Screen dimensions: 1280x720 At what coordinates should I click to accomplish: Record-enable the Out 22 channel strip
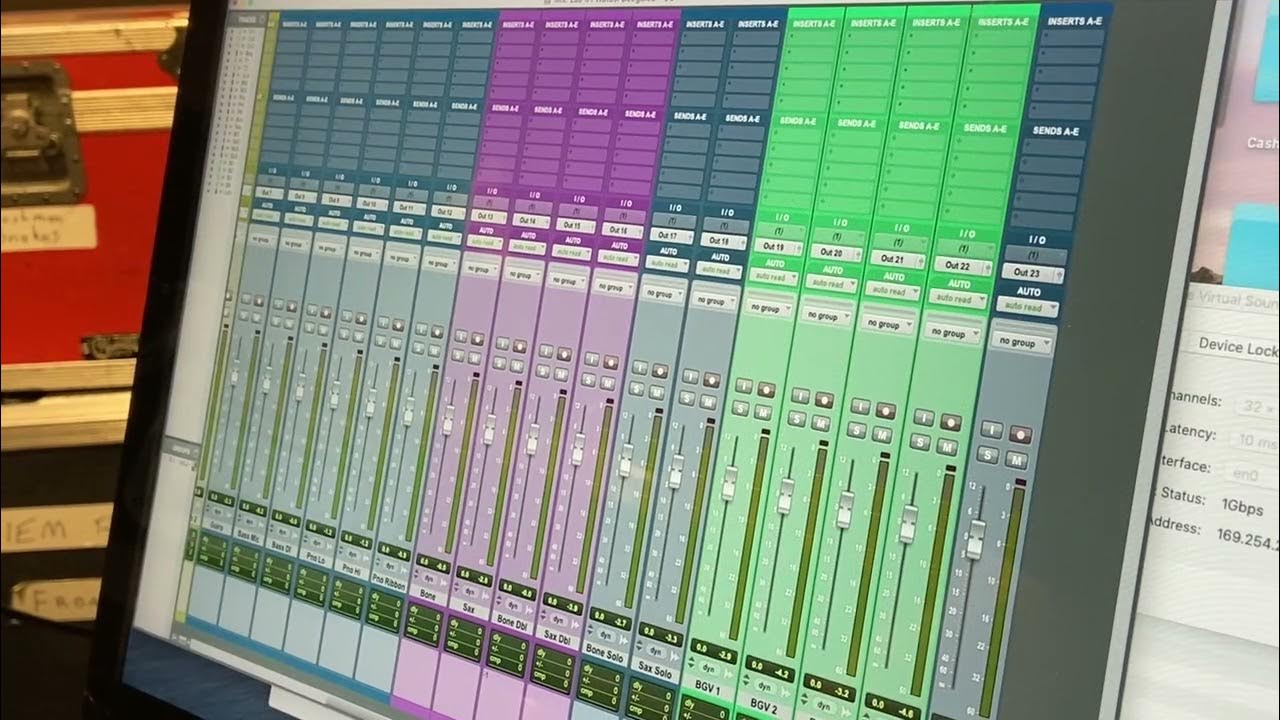point(950,423)
